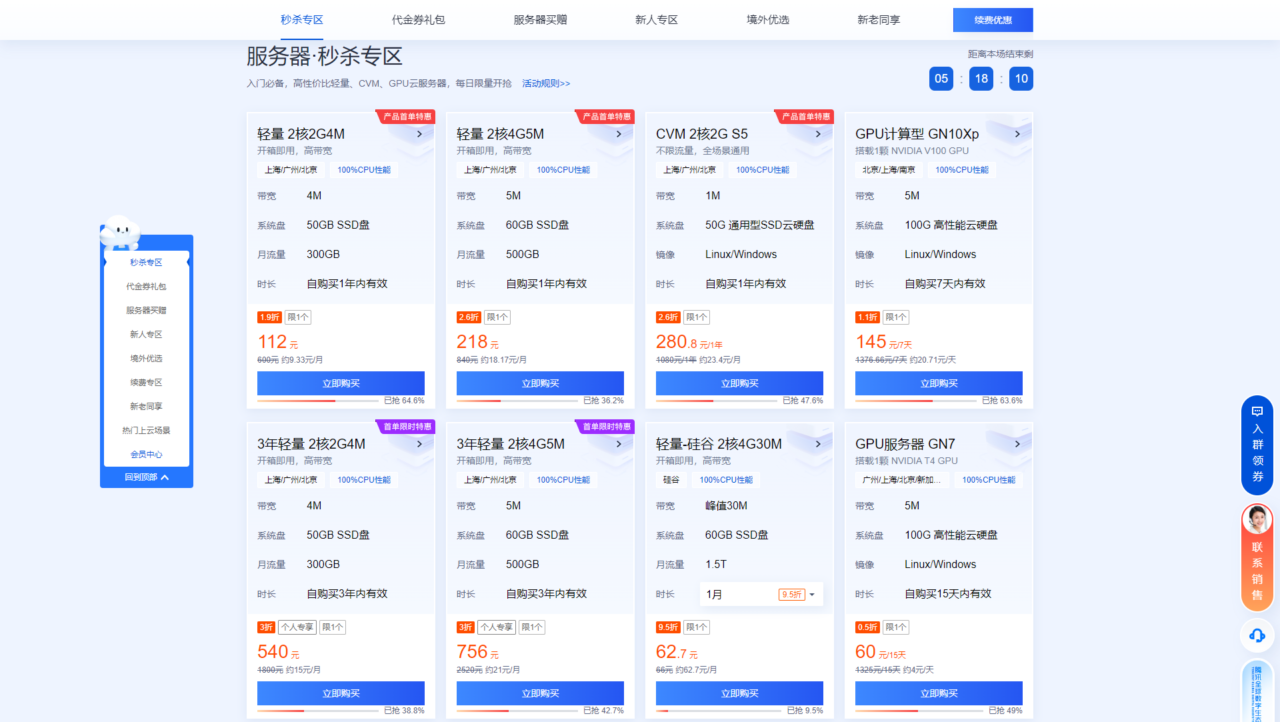Click 立即购买 for the 112元 轻量 server

pos(340,383)
